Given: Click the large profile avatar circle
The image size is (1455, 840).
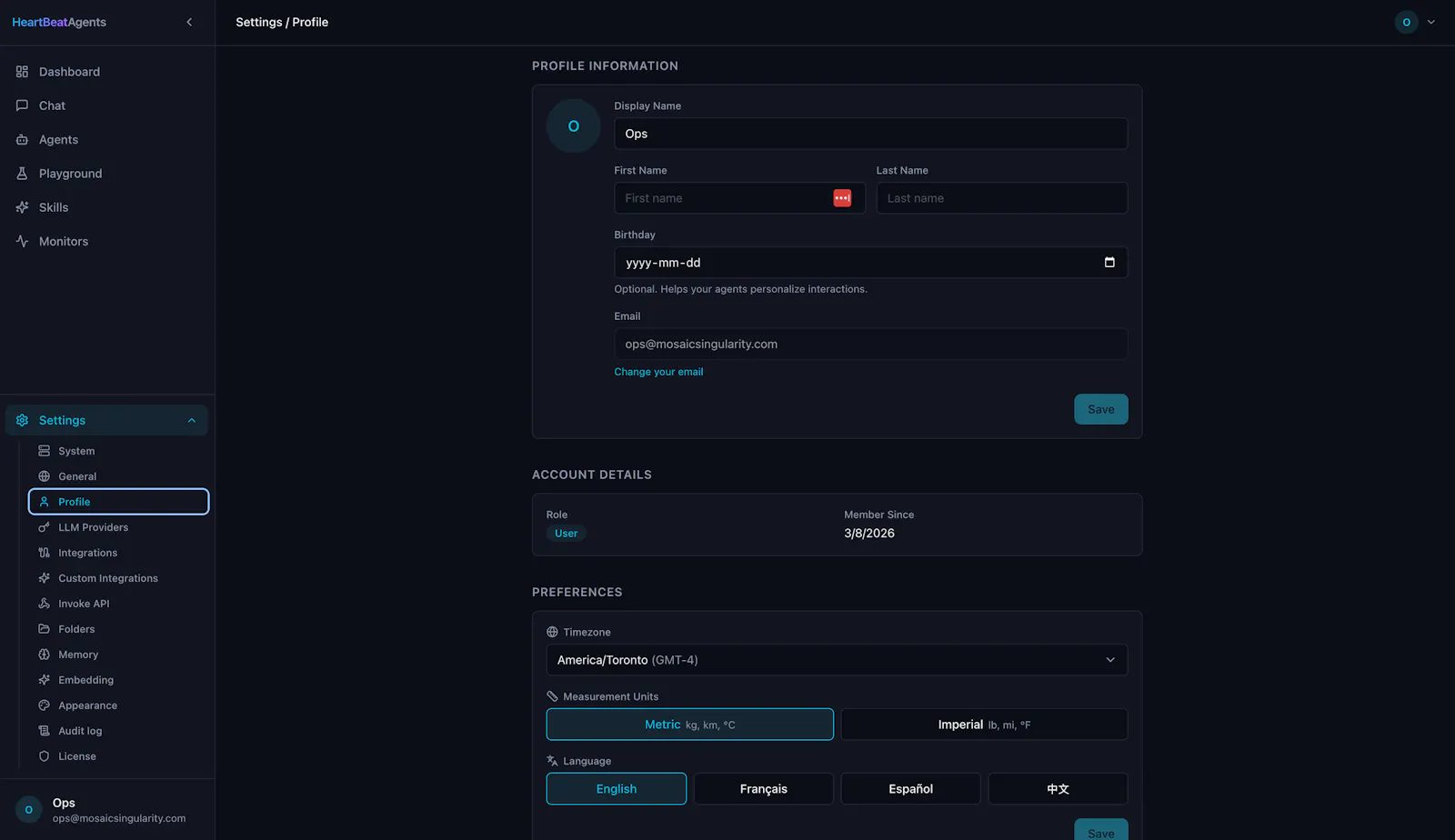Looking at the screenshot, I should (x=574, y=126).
